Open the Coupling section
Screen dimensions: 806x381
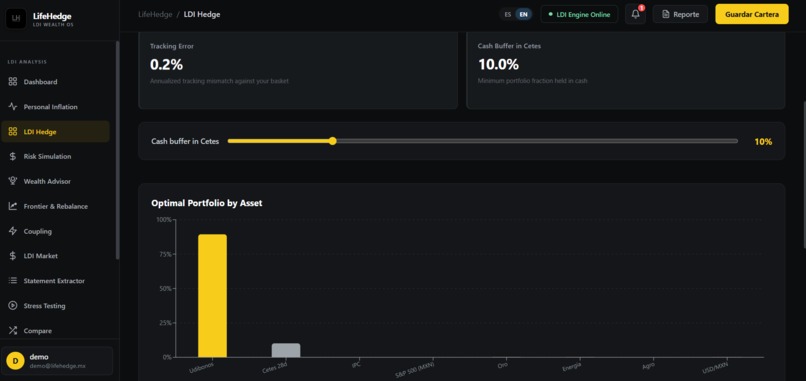56,231
